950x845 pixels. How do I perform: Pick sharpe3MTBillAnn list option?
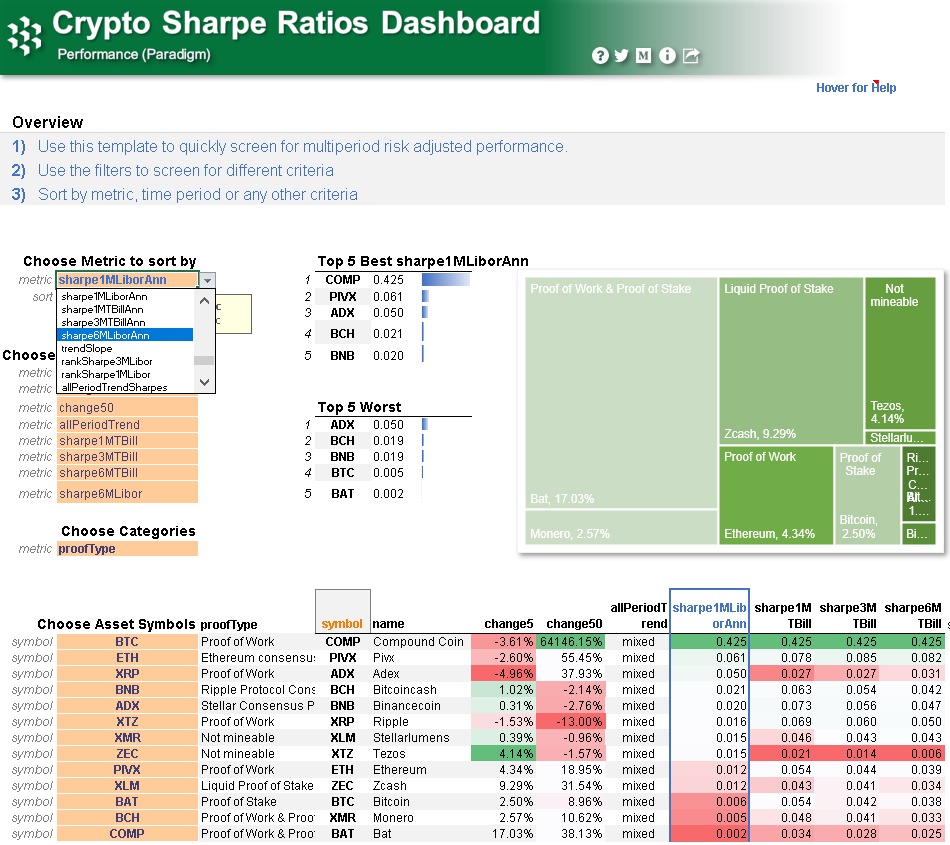click(103, 322)
